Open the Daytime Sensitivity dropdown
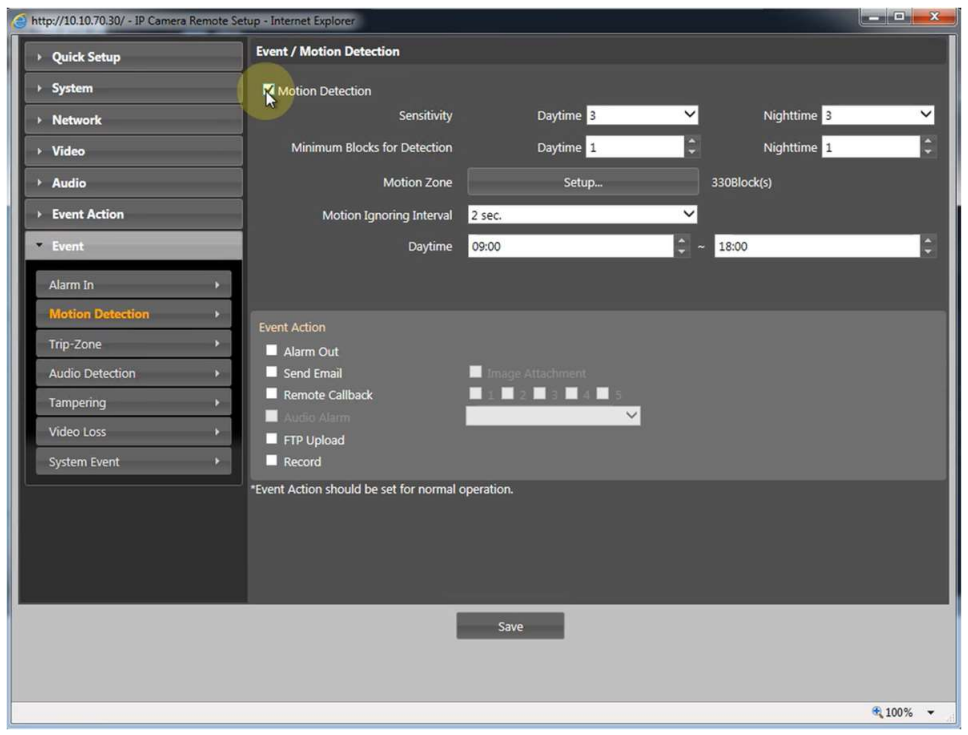 coord(642,115)
